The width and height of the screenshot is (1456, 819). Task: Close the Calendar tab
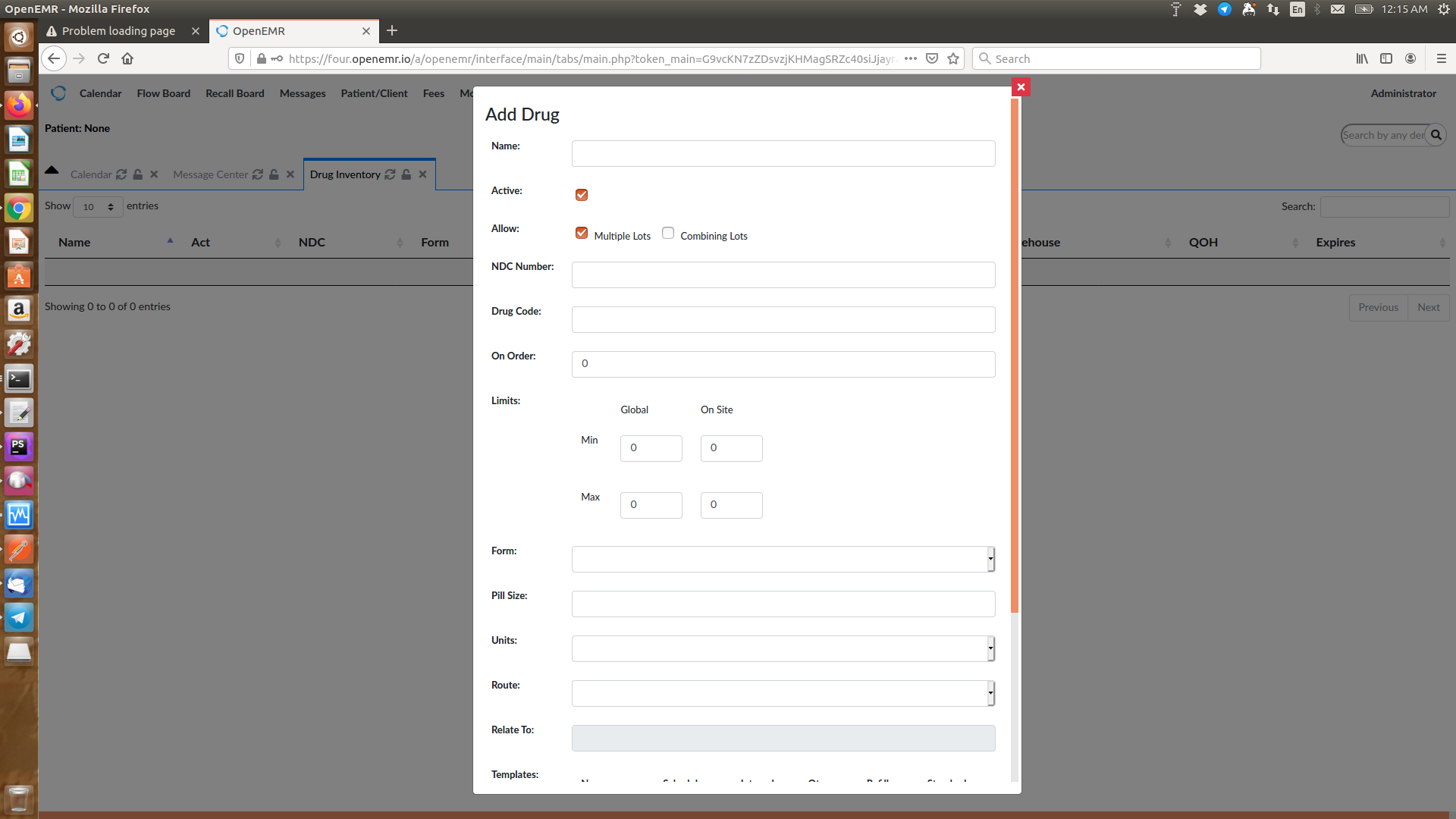click(154, 174)
